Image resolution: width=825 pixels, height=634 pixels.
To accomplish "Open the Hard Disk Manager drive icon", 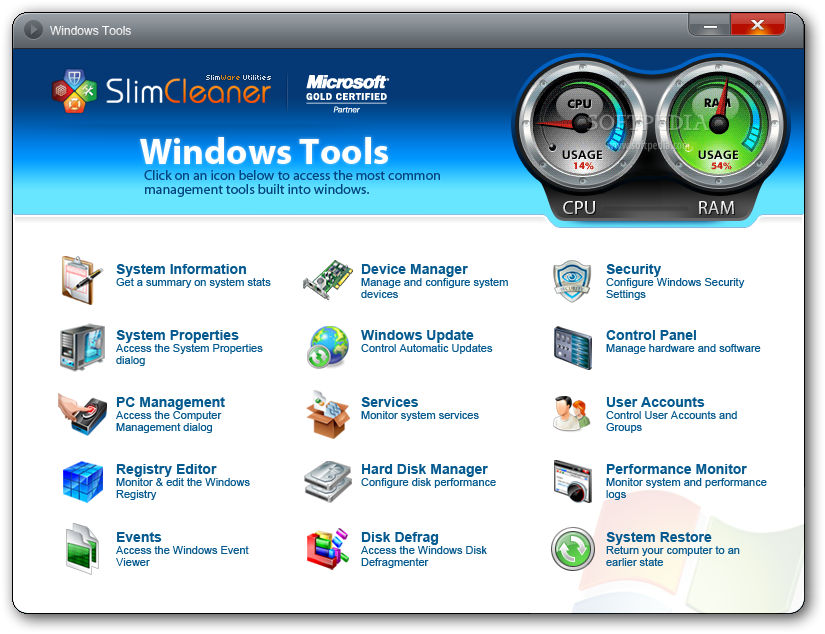I will 328,481.
